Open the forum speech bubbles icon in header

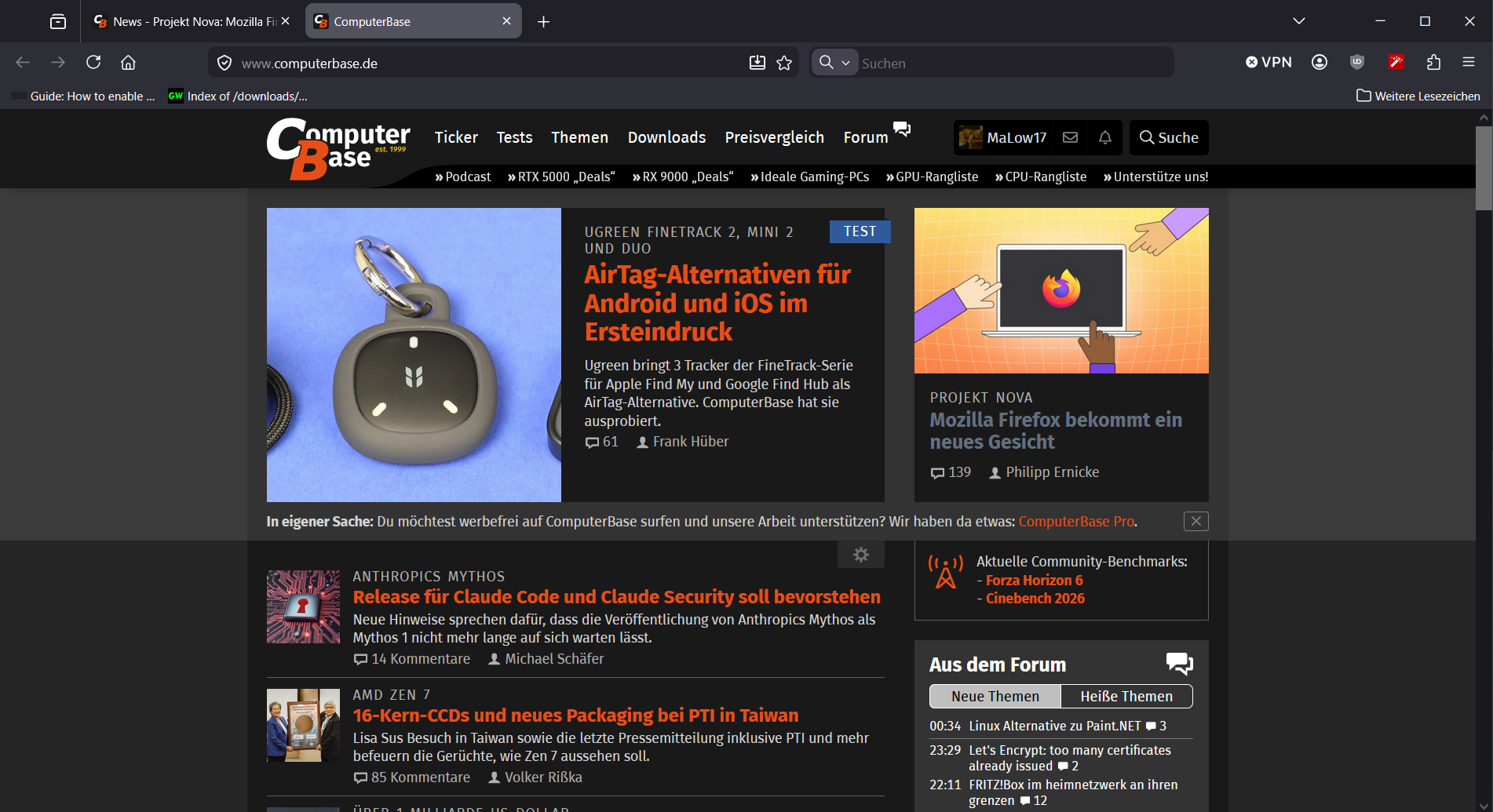point(902,129)
